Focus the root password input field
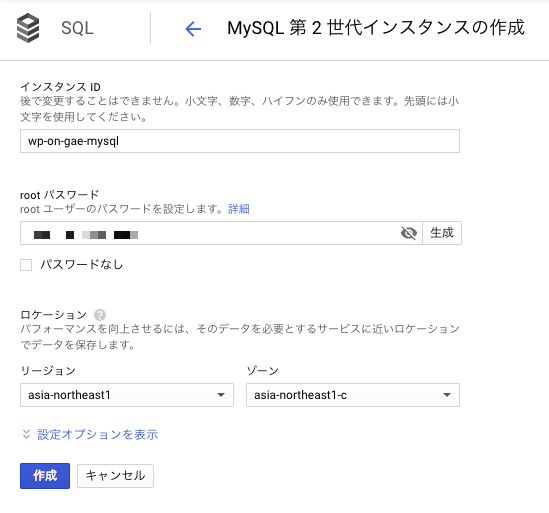 [x=221, y=233]
